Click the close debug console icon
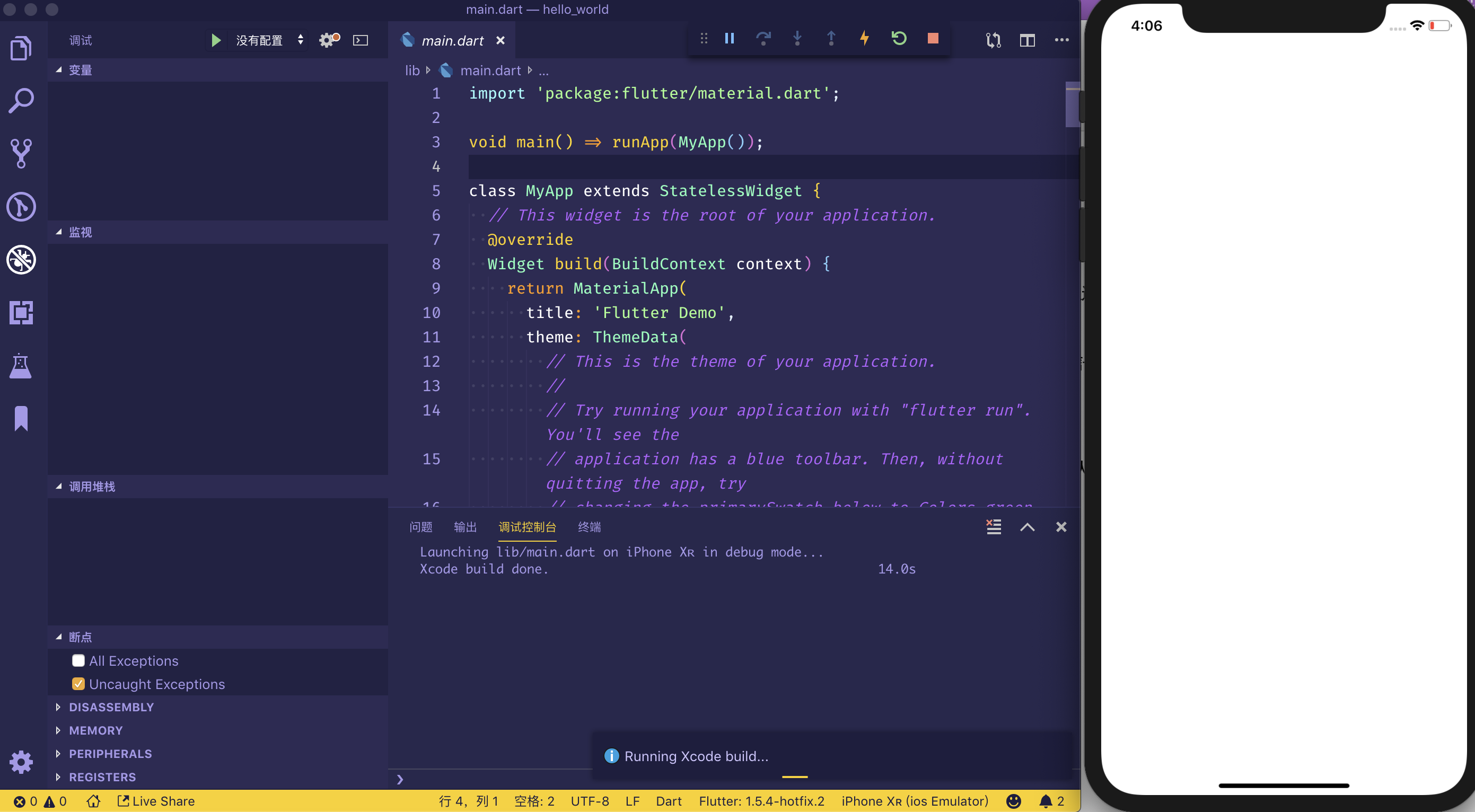This screenshot has height=812, width=1475. click(1060, 527)
